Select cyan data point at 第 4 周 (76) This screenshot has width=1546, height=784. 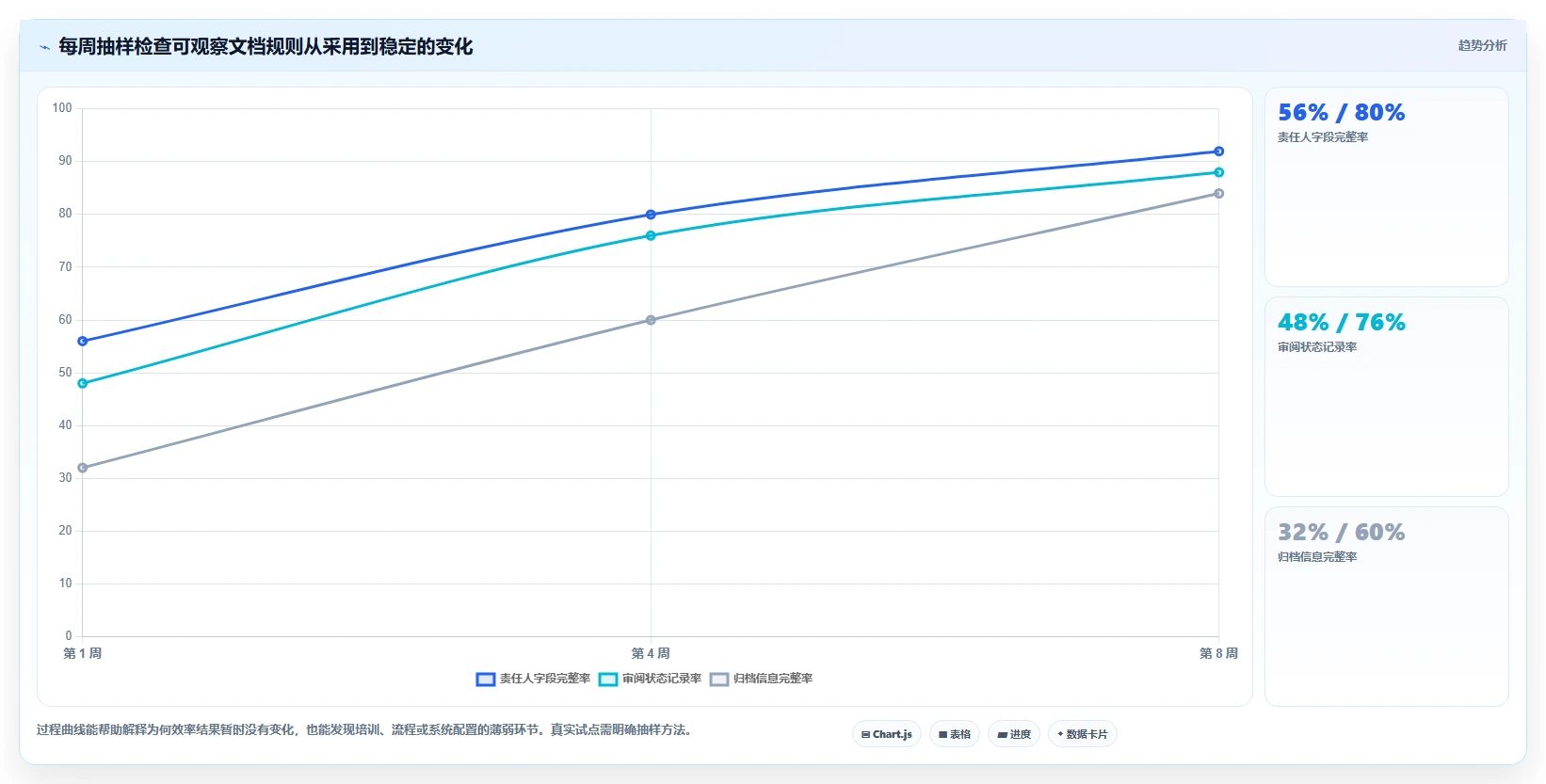pos(651,235)
